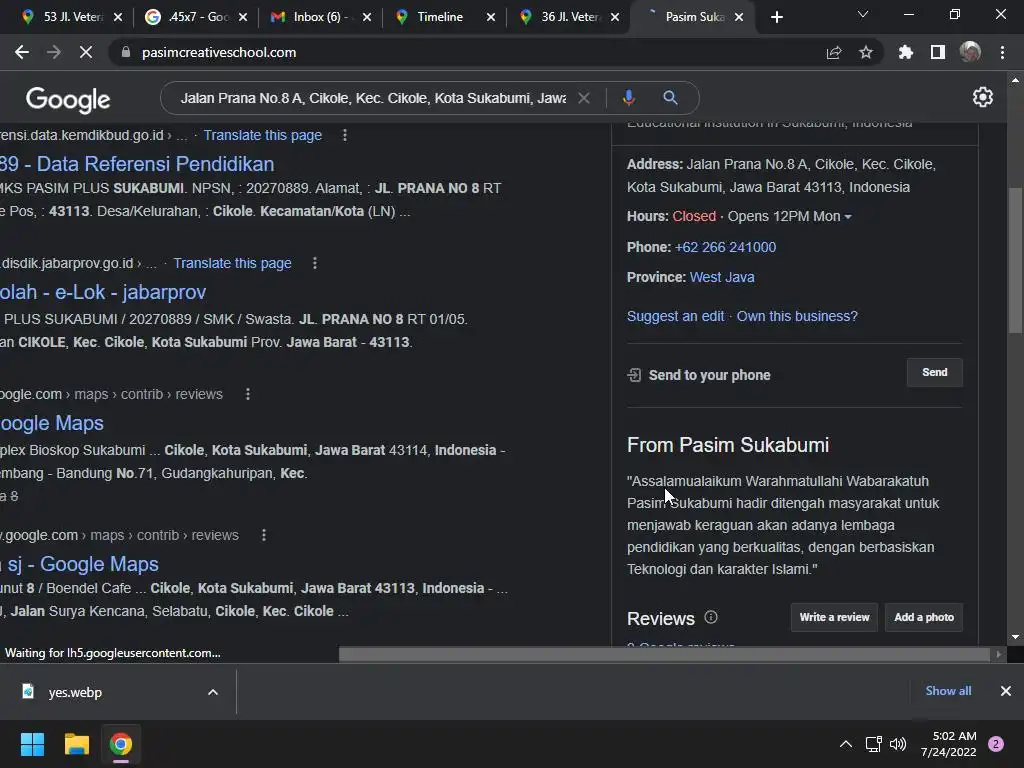Show hidden system tray icons
Viewport: 1024px width, 768px height.
[x=846, y=744]
